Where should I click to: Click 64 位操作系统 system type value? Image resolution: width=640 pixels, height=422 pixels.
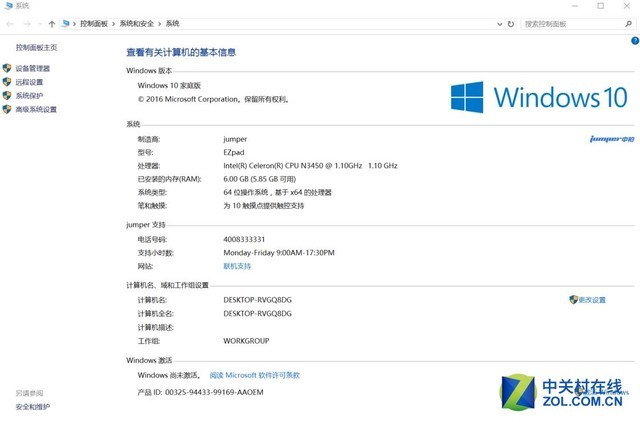(x=278, y=192)
